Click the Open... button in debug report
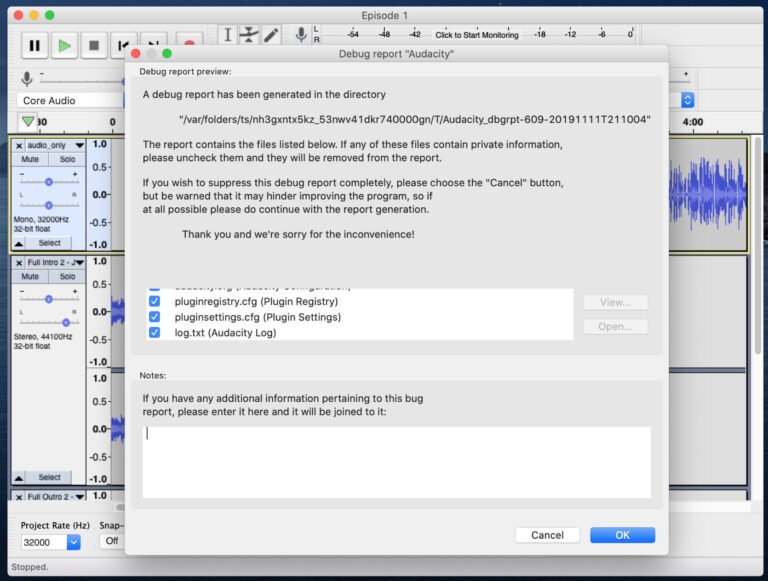The image size is (768, 581). point(615,326)
